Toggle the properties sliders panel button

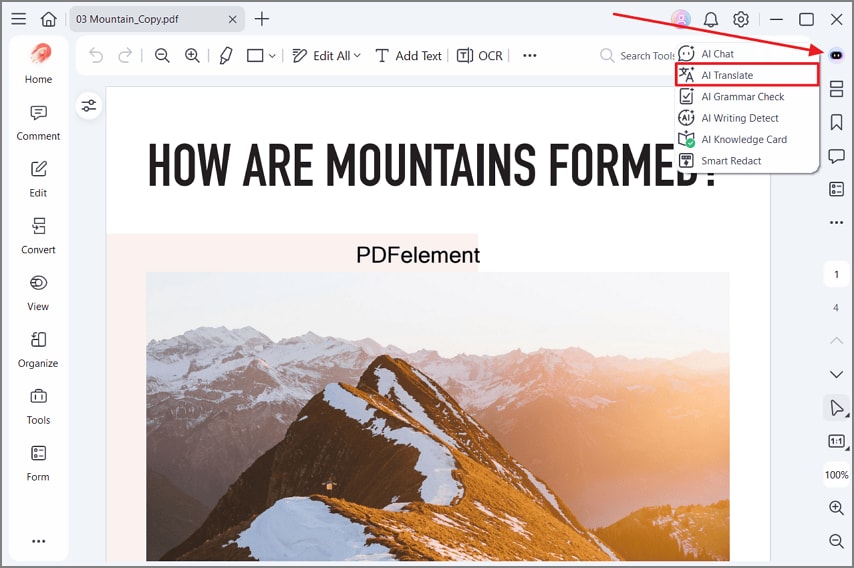click(x=89, y=106)
